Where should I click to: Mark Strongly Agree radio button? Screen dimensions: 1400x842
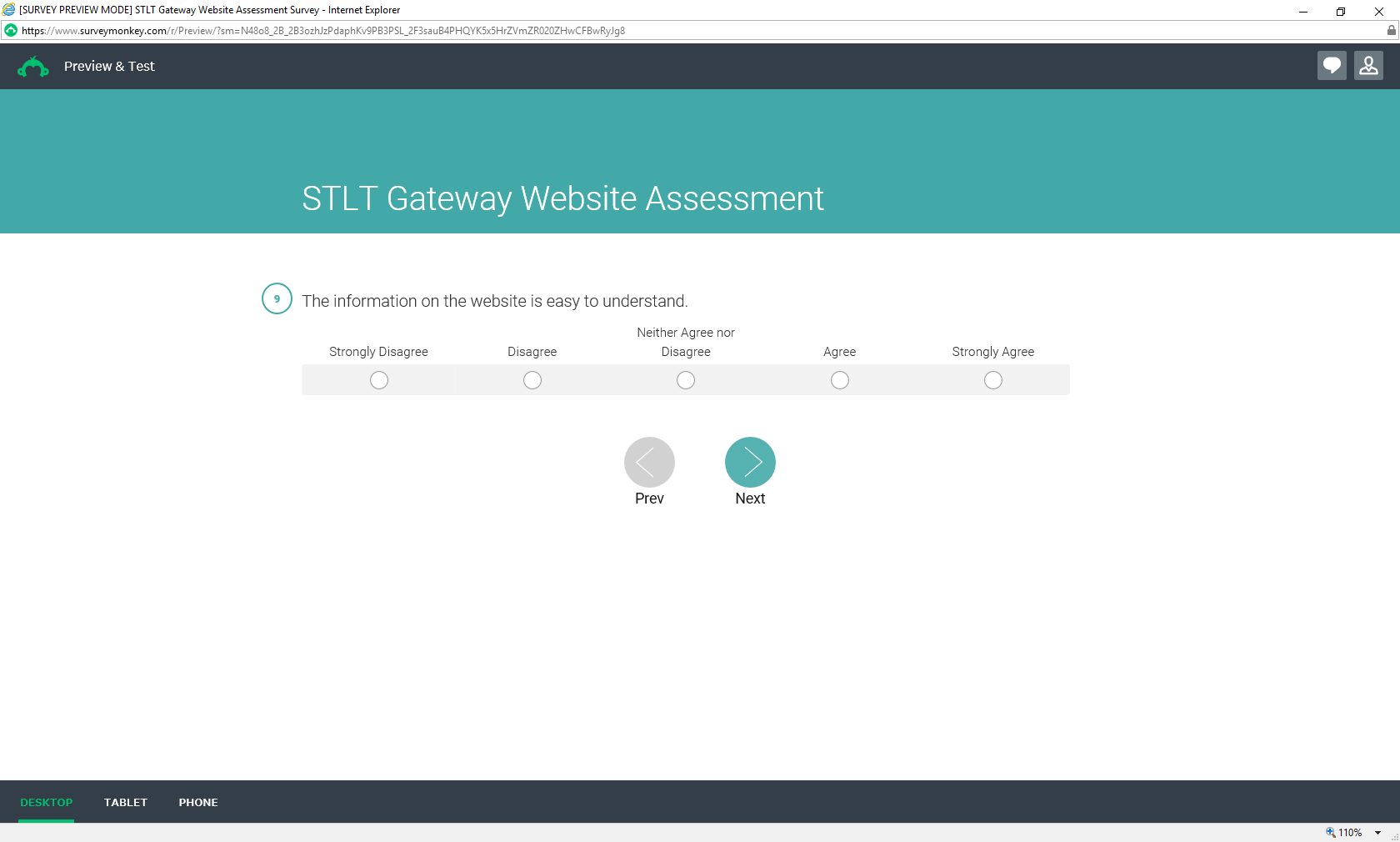993,380
